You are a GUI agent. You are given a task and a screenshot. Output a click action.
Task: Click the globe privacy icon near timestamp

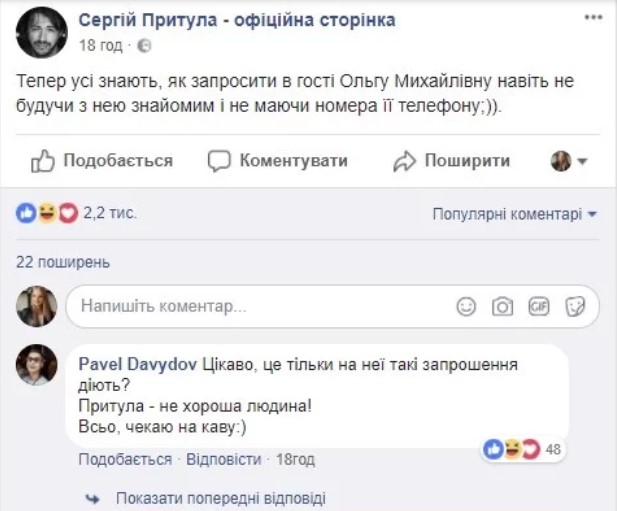pos(144,46)
